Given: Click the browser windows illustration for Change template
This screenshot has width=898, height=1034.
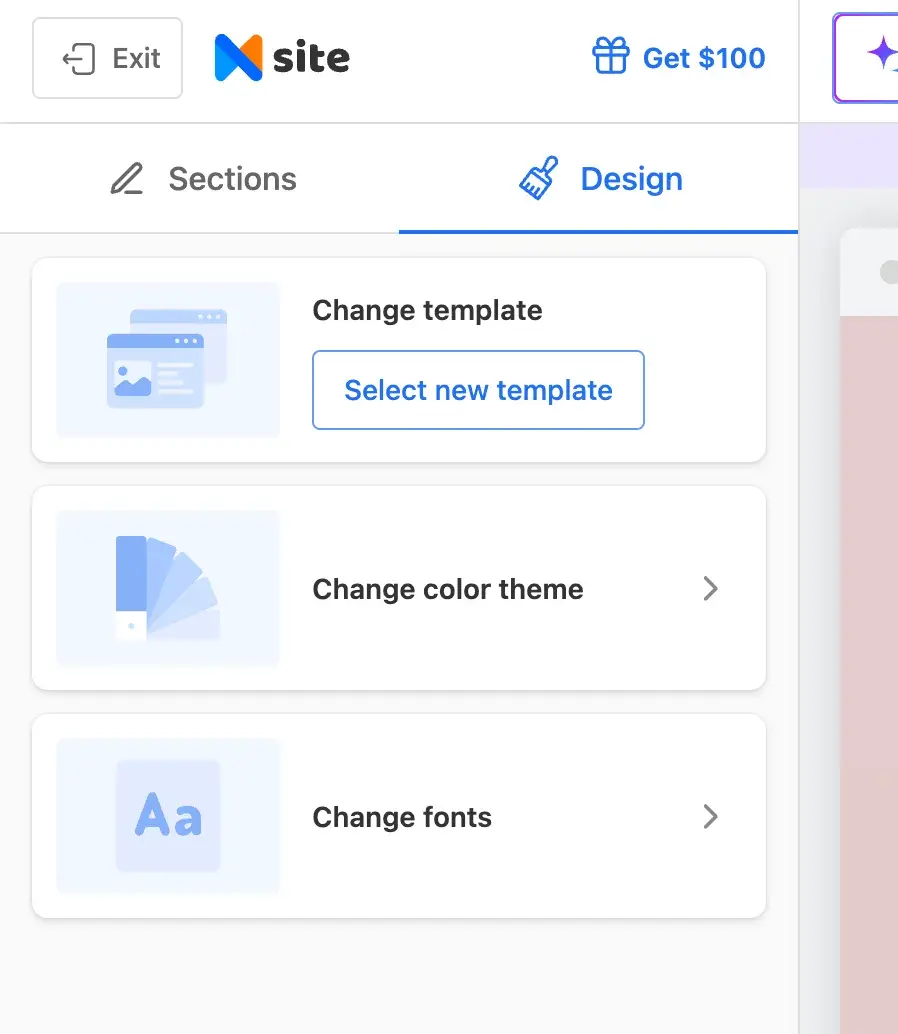Looking at the screenshot, I should pyautogui.click(x=167, y=359).
